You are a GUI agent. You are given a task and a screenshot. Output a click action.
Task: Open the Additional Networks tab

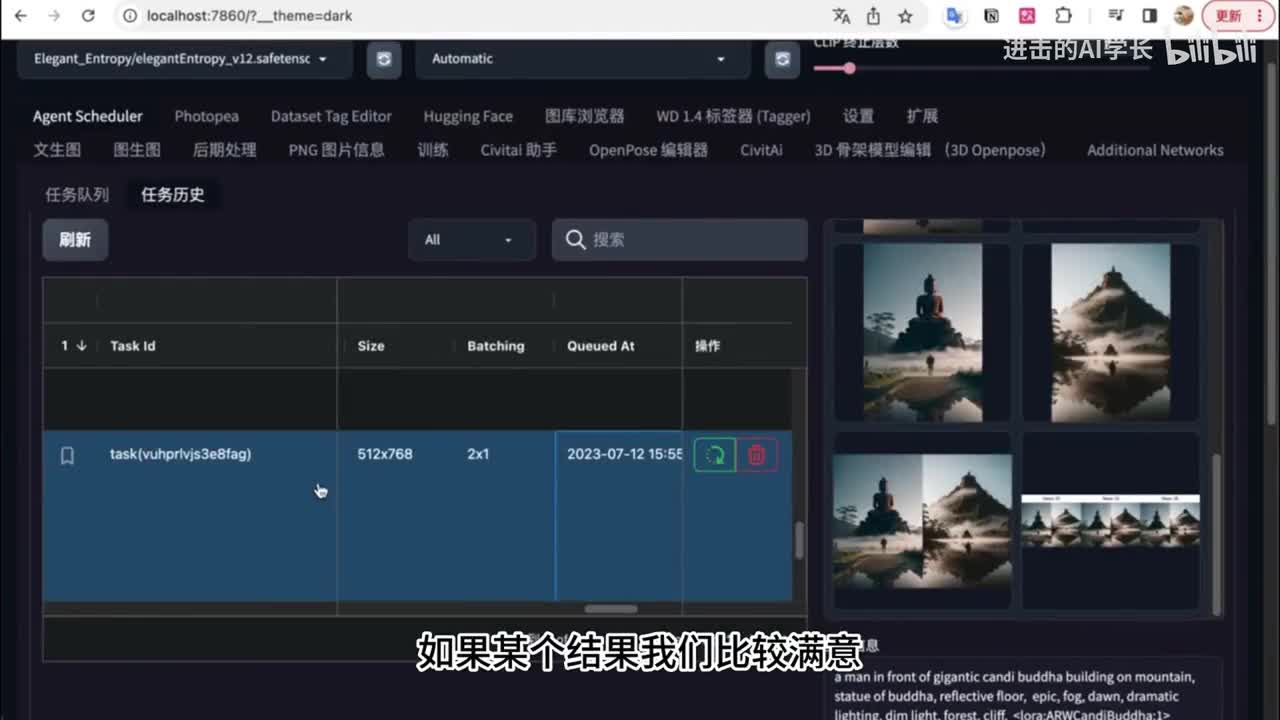click(x=1155, y=150)
